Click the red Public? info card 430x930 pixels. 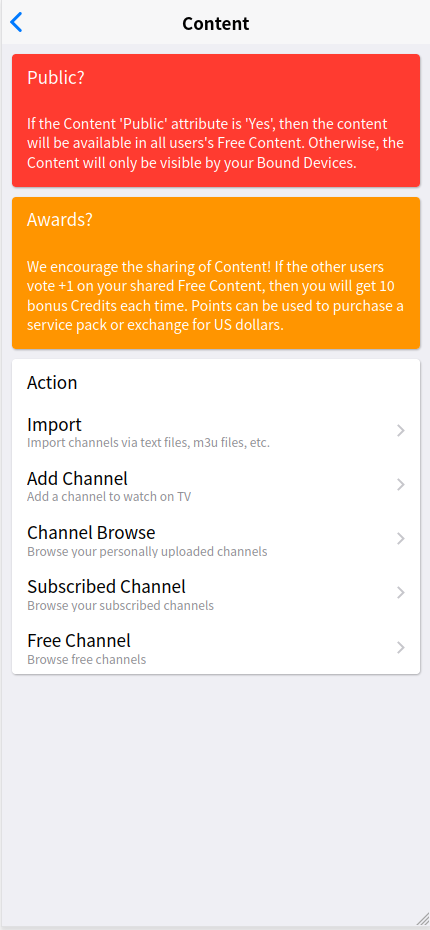[216, 120]
